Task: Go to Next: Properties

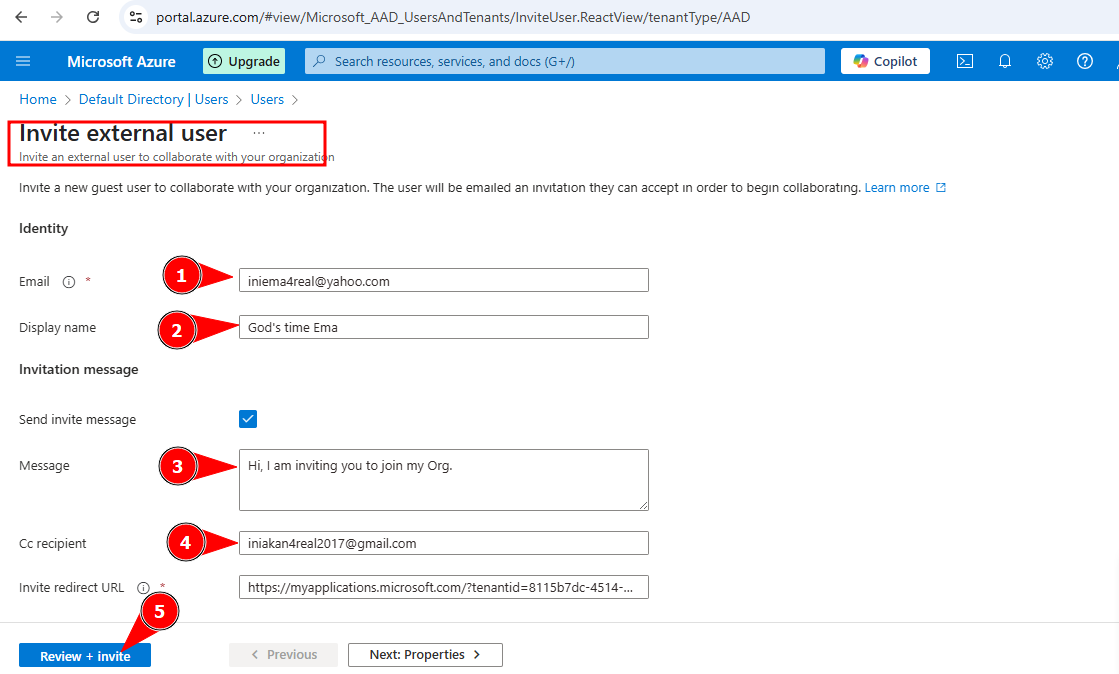Action: pyautogui.click(x=425, y=655)
